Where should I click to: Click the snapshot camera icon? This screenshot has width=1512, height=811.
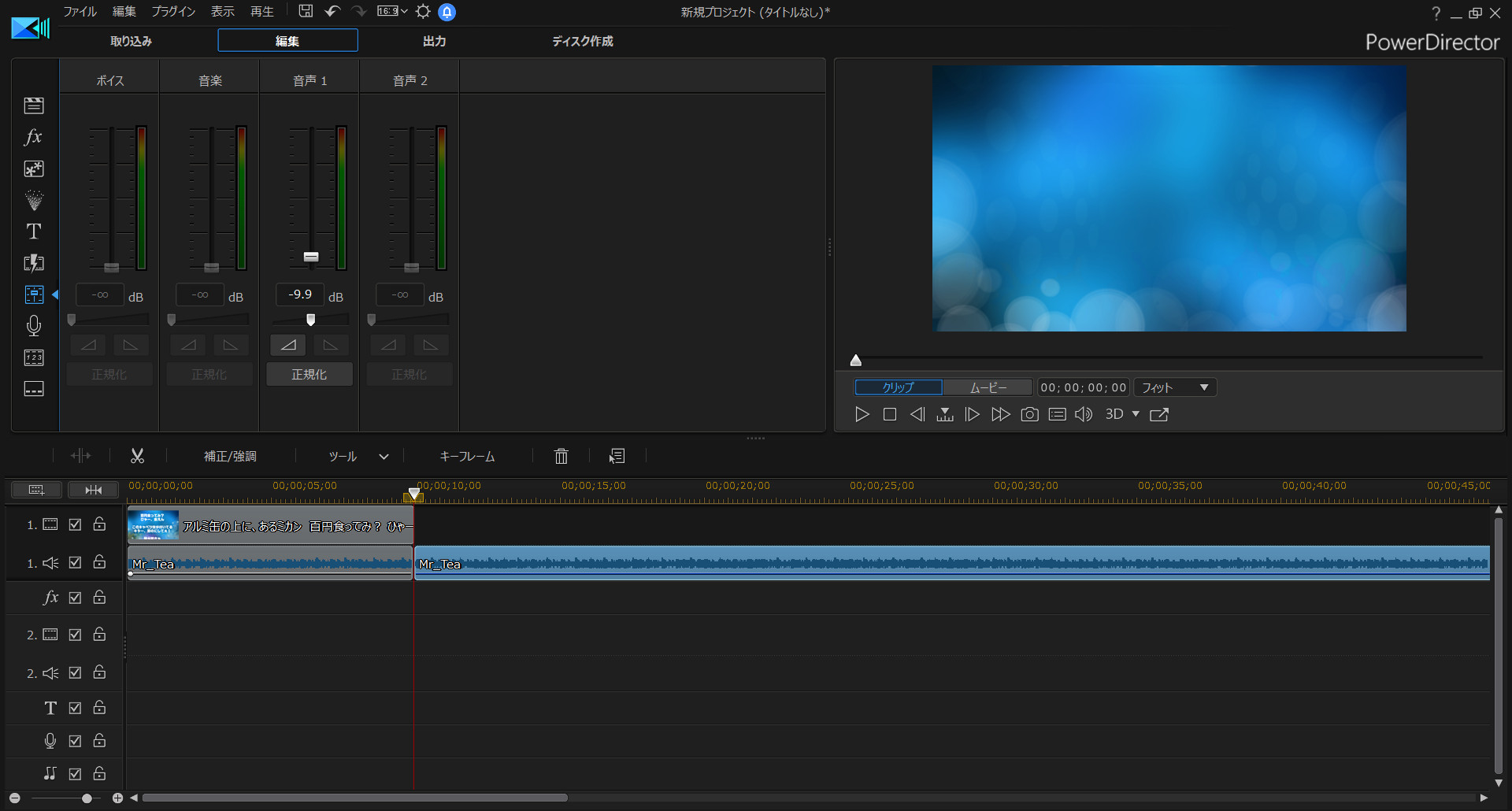(x=1029, y=414)
